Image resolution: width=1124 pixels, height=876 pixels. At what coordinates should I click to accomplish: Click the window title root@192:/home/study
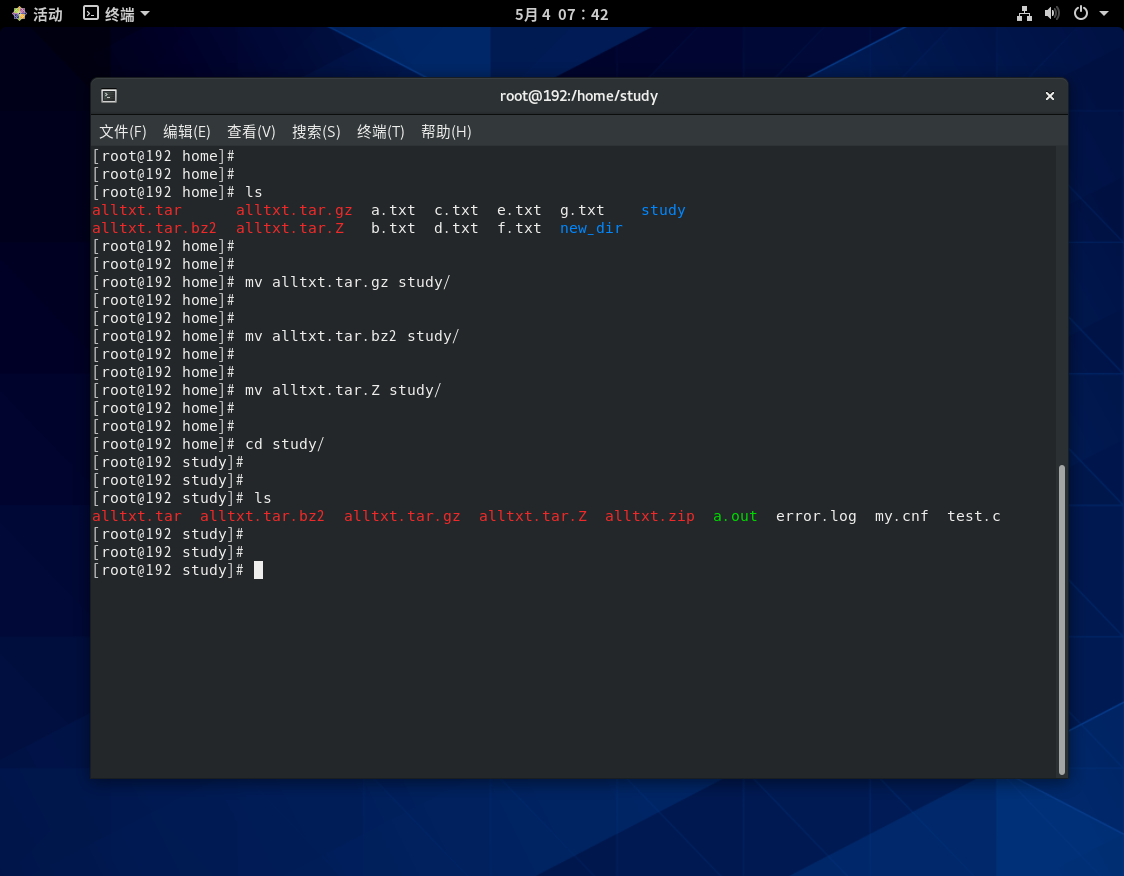tap(578, 96)
